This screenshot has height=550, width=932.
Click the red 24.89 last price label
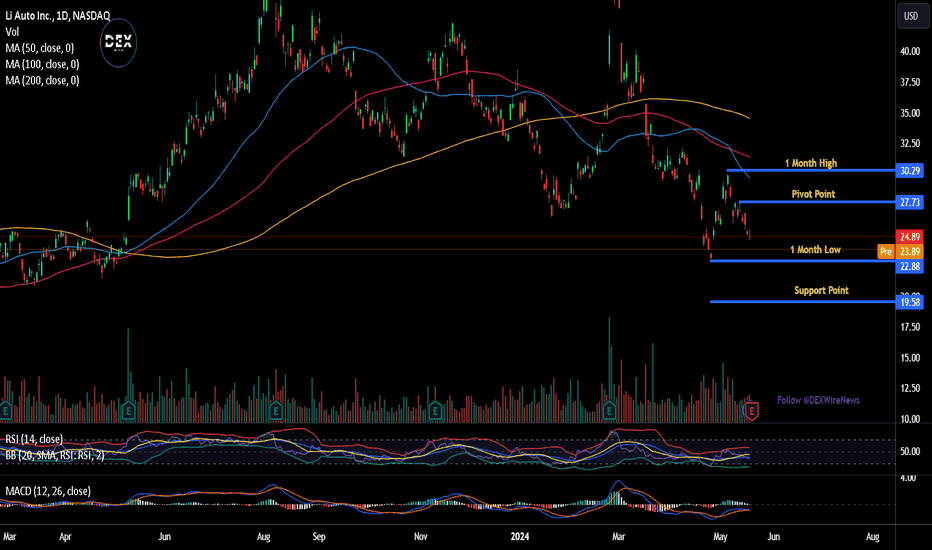click(x=909, y=237)
